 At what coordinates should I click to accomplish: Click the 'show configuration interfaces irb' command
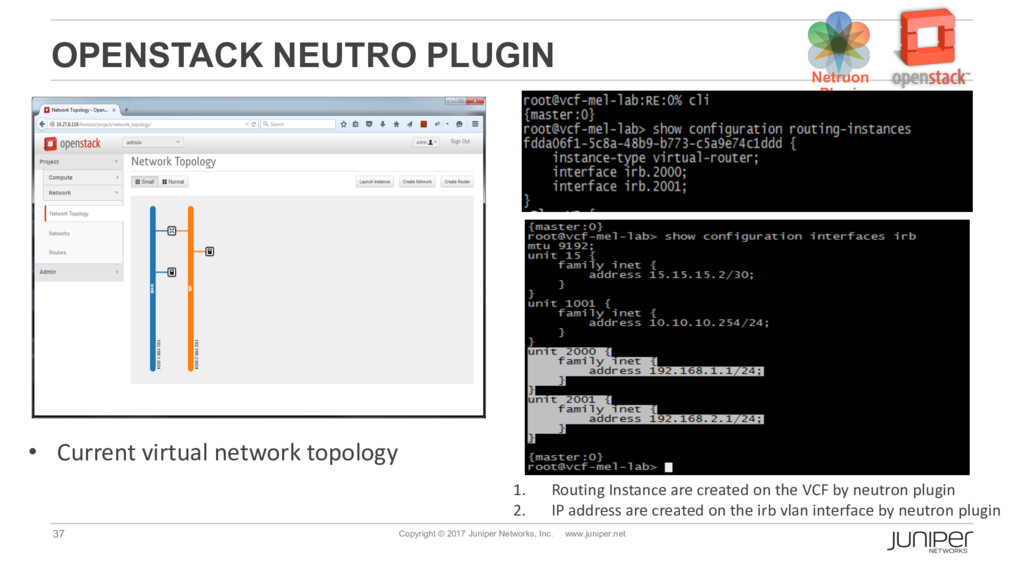pyautogui.click(x=790, y=236)
